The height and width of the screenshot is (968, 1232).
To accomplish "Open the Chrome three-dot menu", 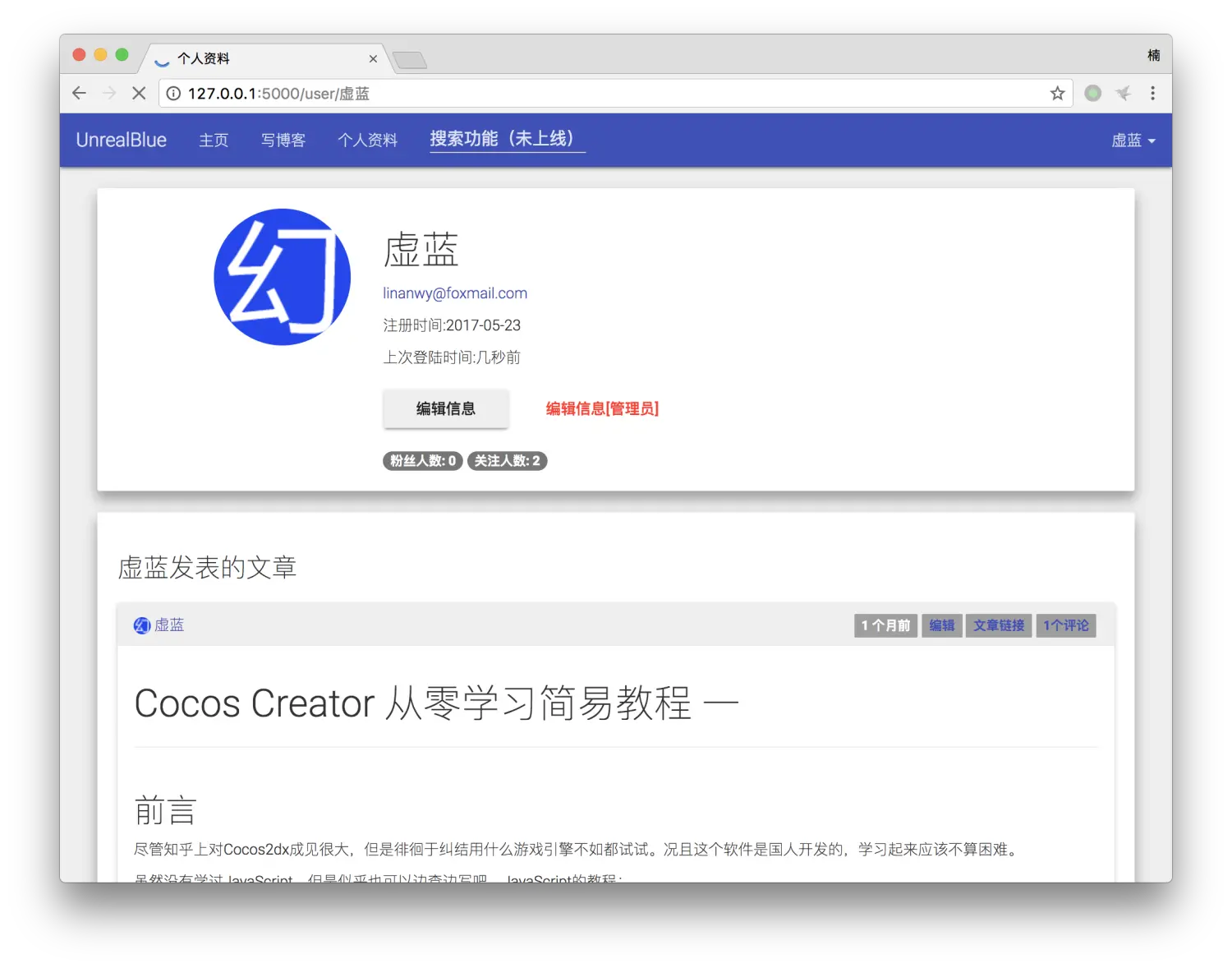I will point(1152,93).
